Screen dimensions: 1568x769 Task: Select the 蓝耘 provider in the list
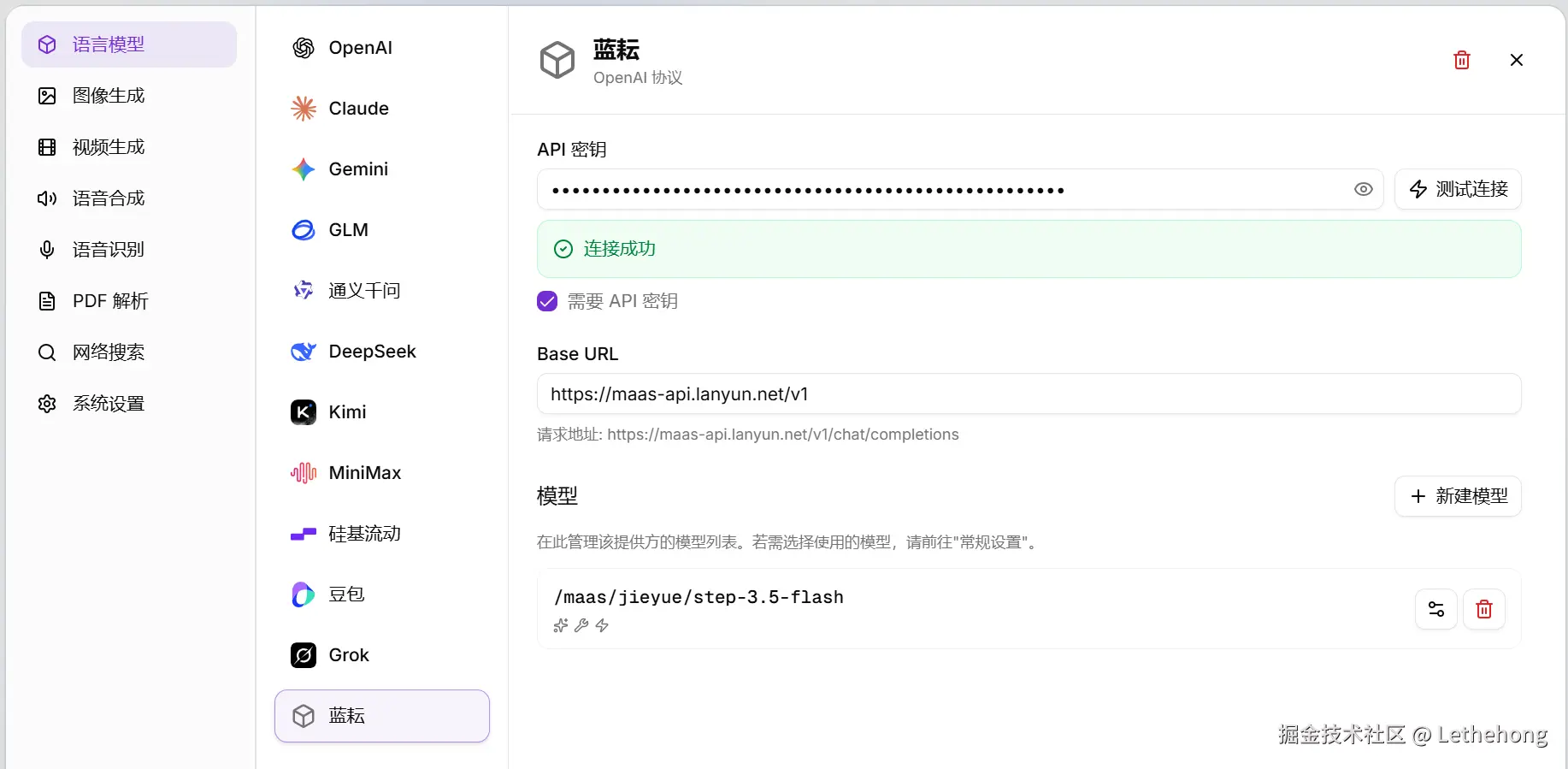382,716
